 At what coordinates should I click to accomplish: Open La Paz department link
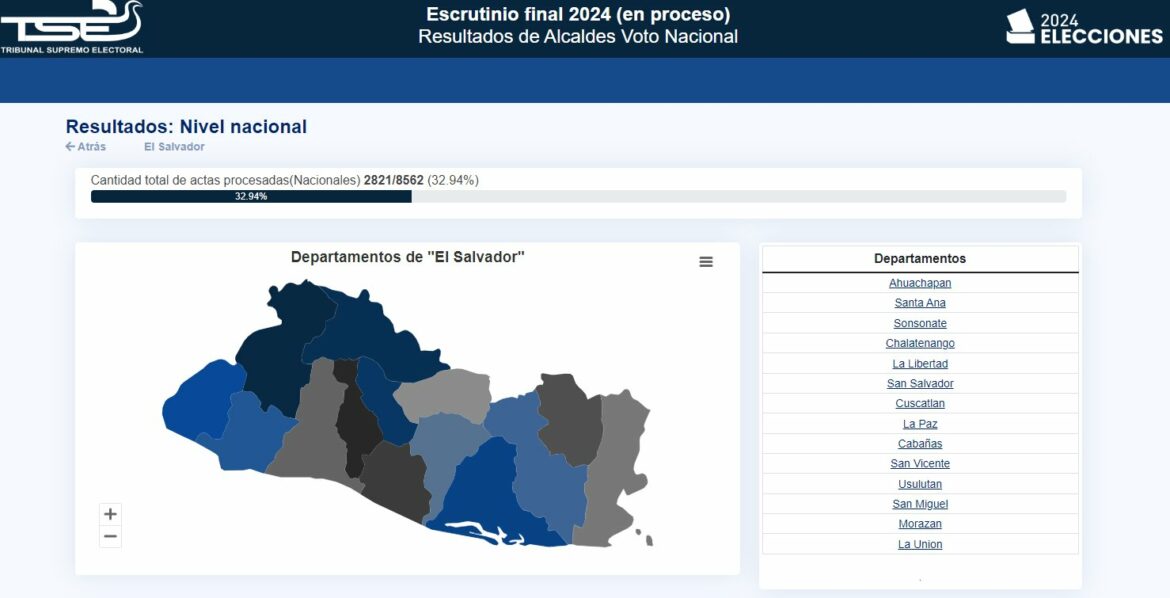[x=920, y=424]
